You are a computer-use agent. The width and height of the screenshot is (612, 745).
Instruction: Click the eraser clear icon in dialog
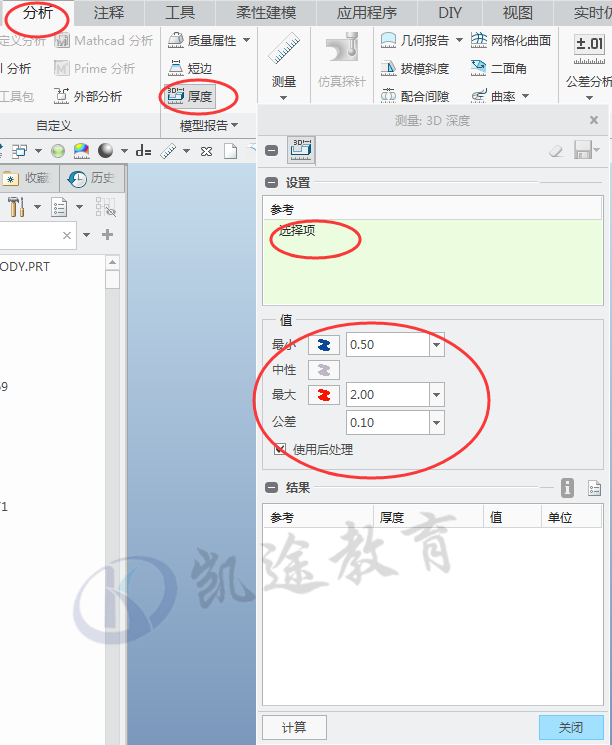pos(555,151)
